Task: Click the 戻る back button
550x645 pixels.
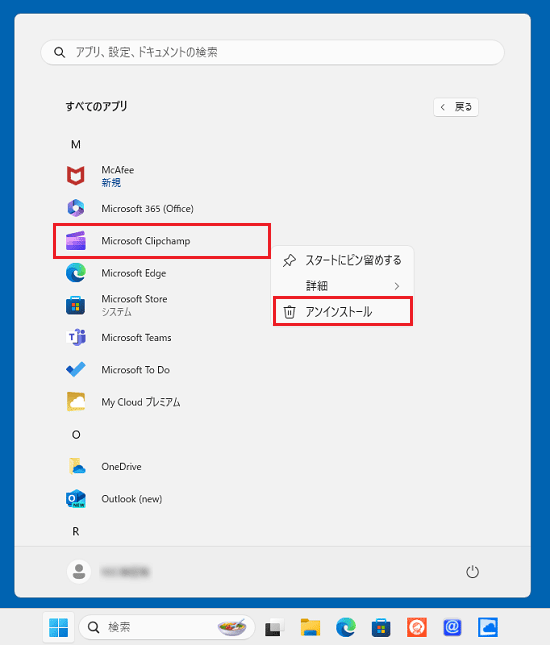Action: 456,107
